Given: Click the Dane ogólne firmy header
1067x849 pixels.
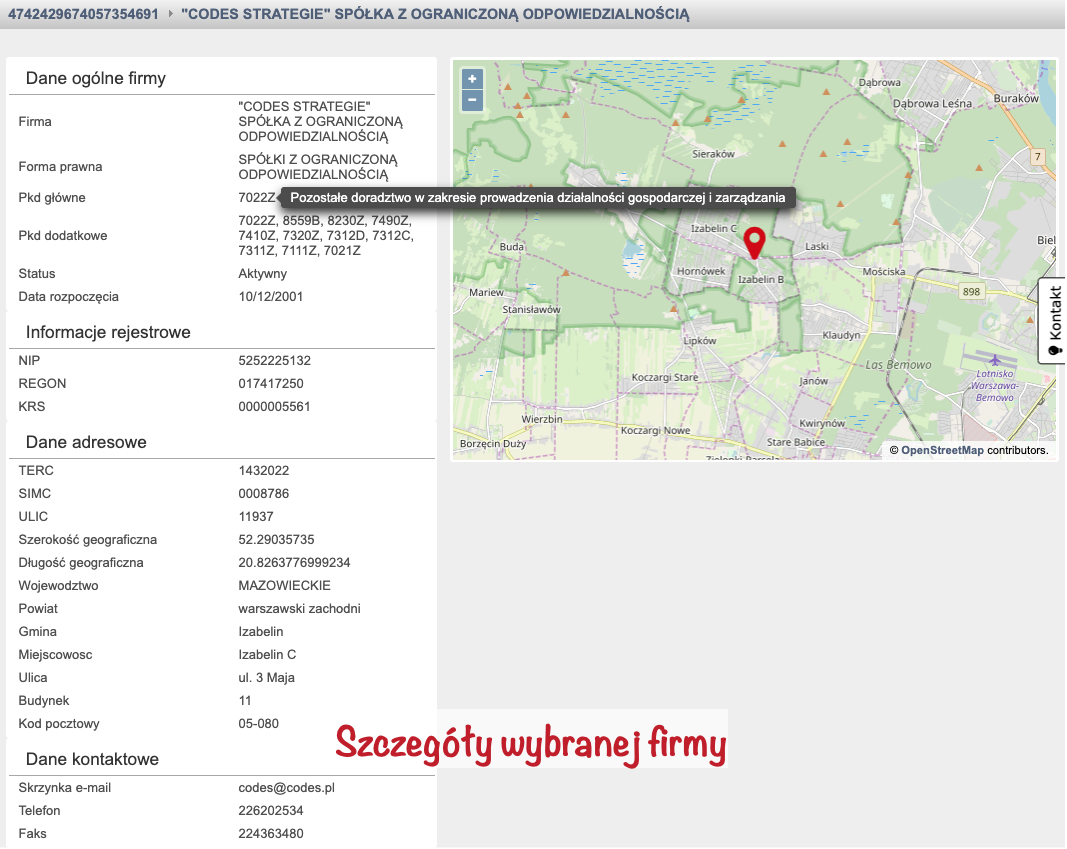Looking at the screenshot, I should click(x=96, y=78).
